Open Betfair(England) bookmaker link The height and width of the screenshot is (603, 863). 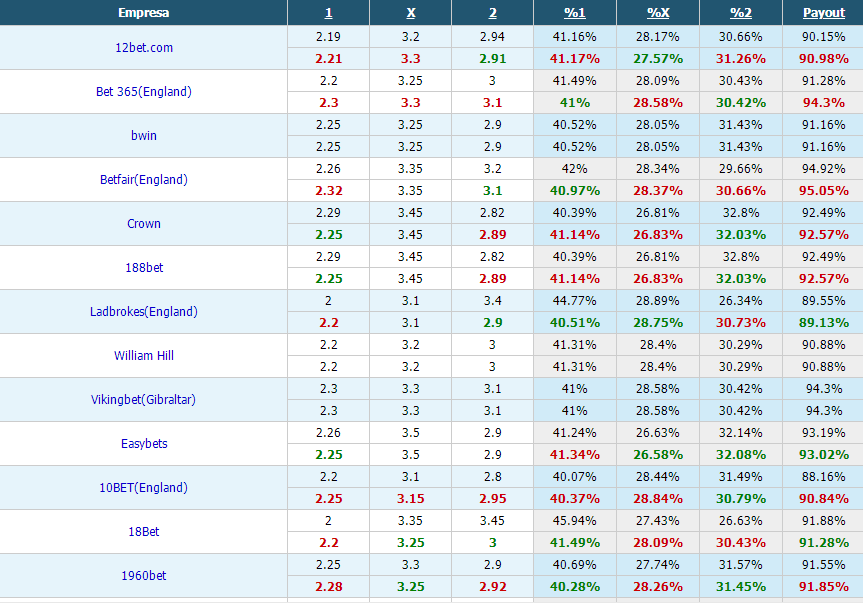coord(144,180)
